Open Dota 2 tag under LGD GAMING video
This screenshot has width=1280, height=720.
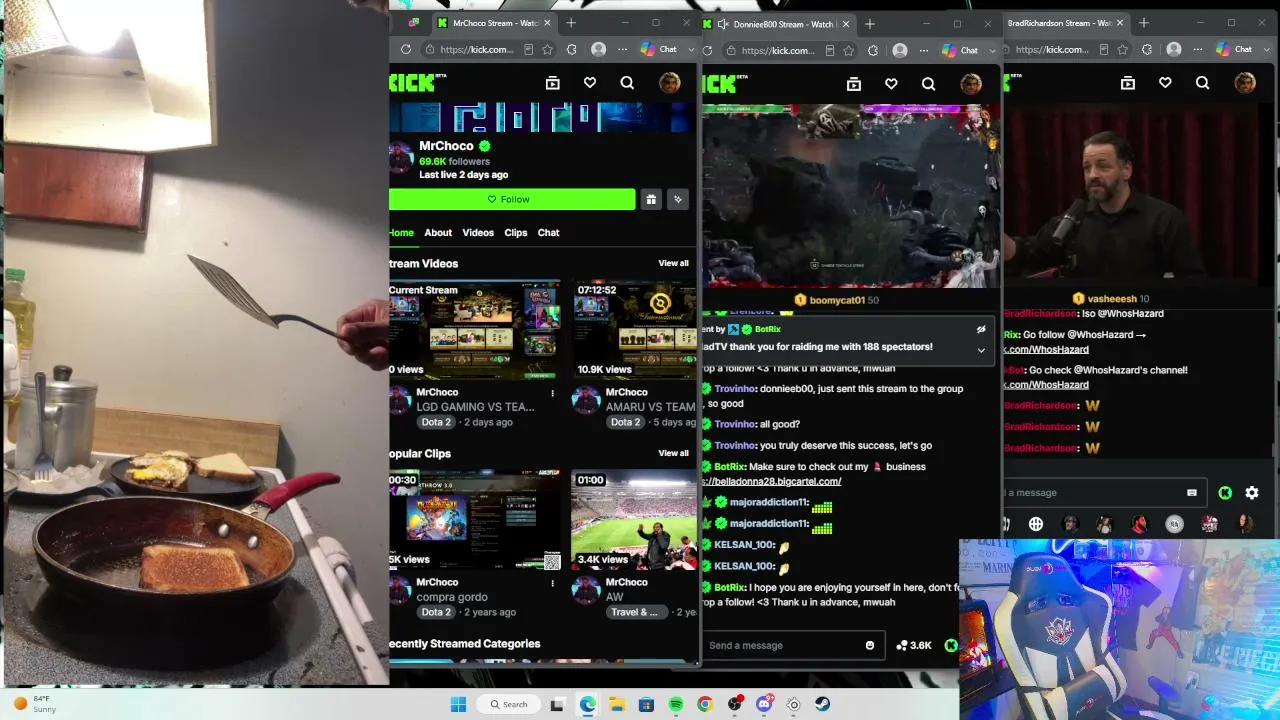(436, 423)
